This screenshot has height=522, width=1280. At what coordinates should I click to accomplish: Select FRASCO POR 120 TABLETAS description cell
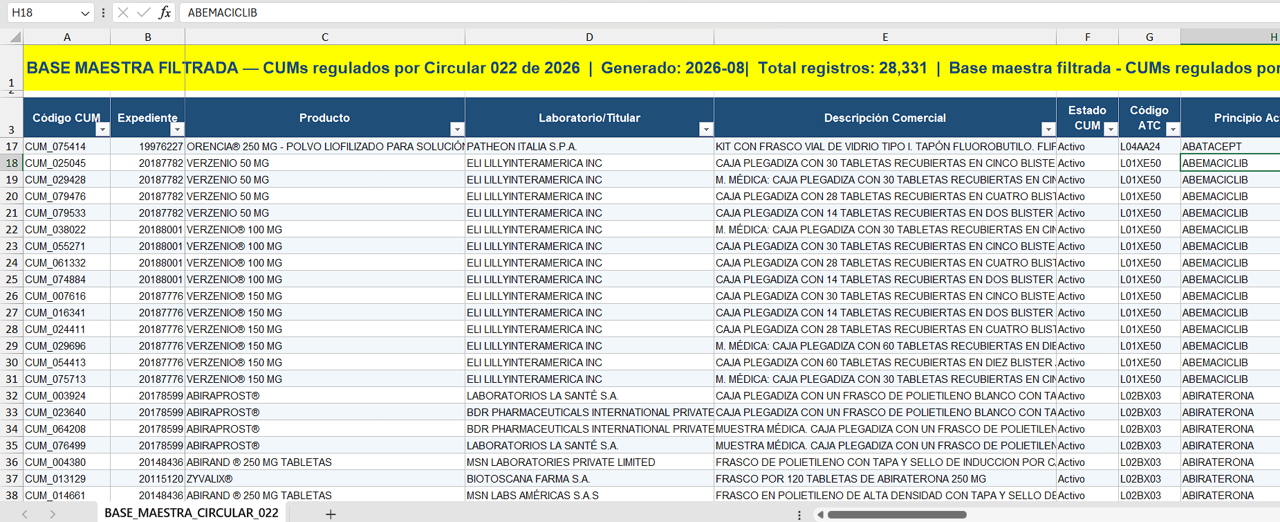[885, 479]
